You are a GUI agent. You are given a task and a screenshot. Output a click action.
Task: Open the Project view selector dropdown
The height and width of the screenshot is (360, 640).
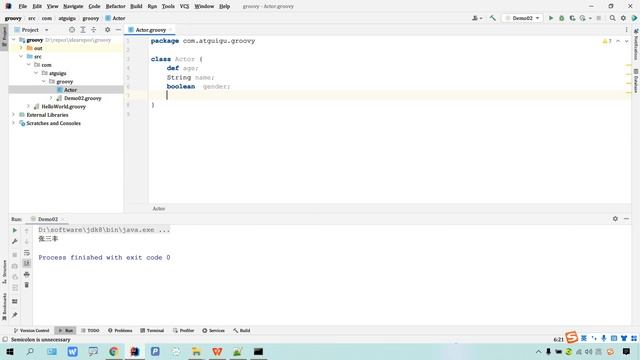[x=31, y=30]
